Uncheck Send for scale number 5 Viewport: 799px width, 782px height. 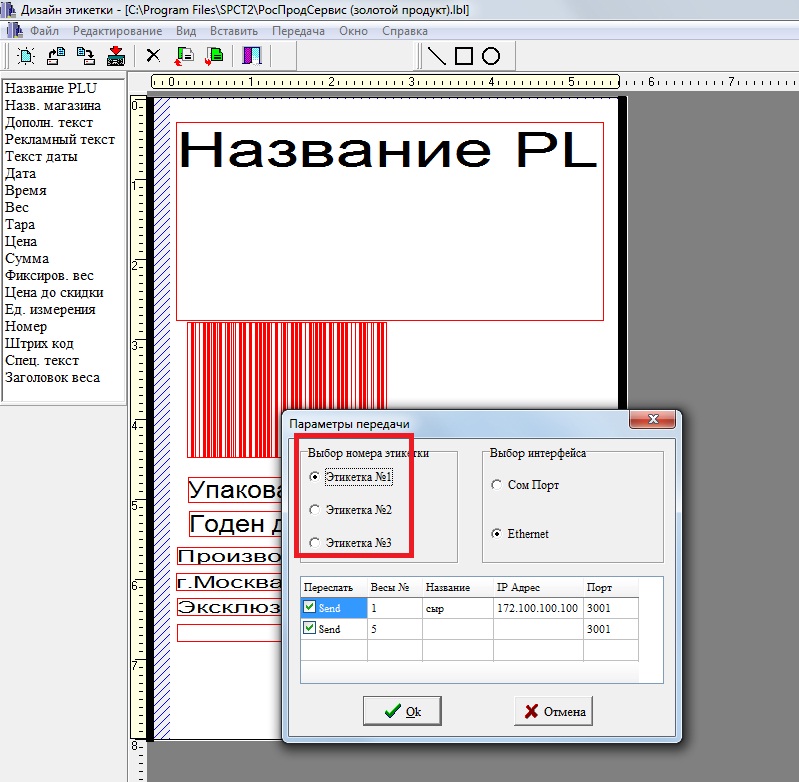pos(310,629)
